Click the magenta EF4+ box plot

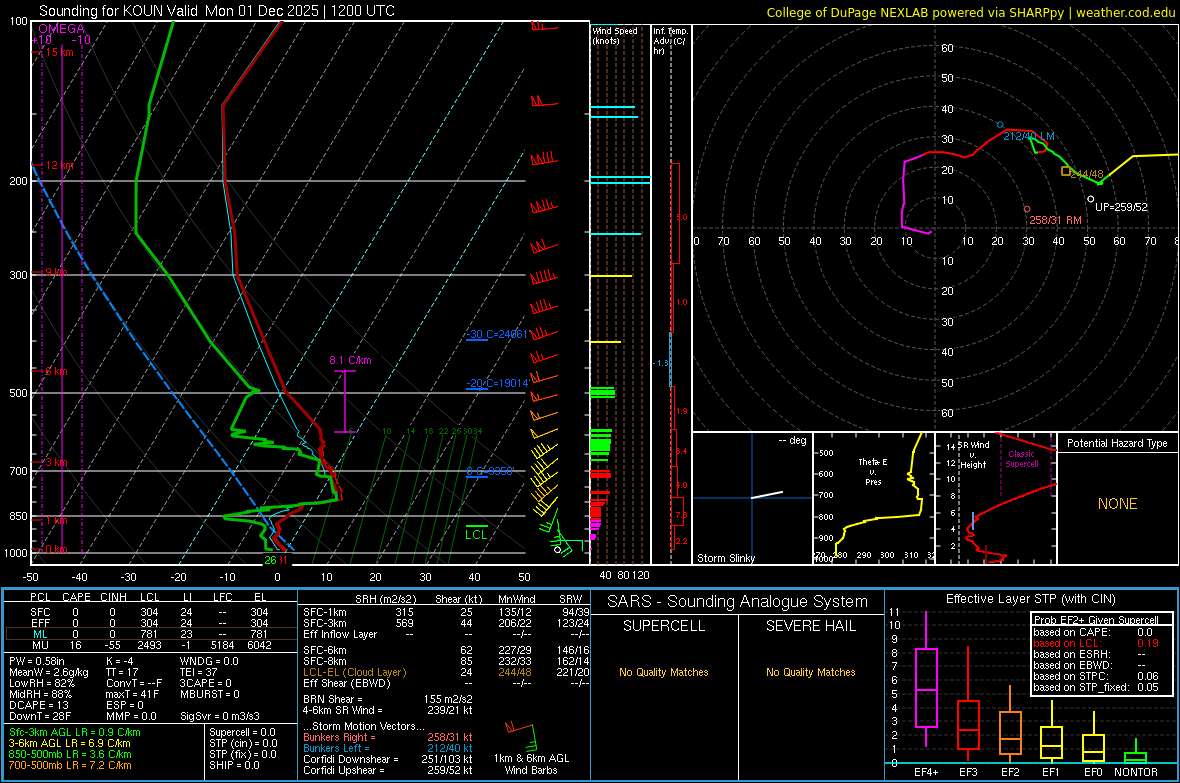(926, 680)
